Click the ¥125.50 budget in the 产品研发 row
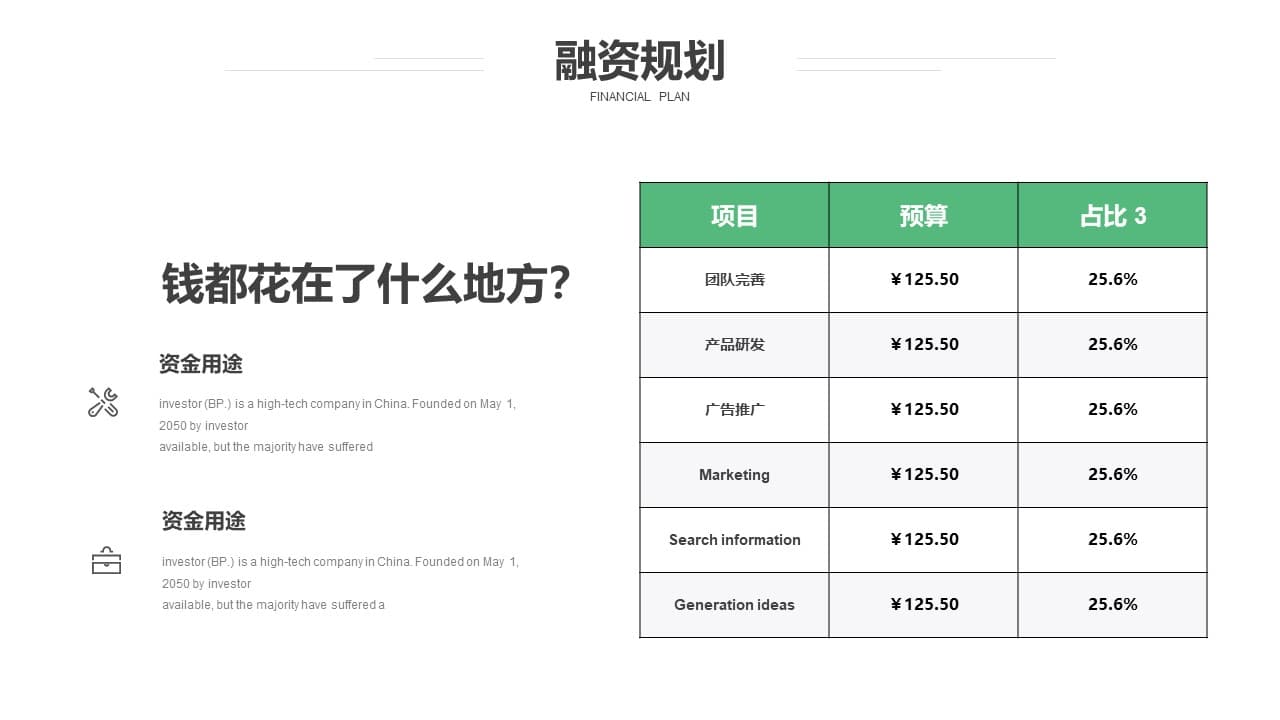 pos(923,345)
